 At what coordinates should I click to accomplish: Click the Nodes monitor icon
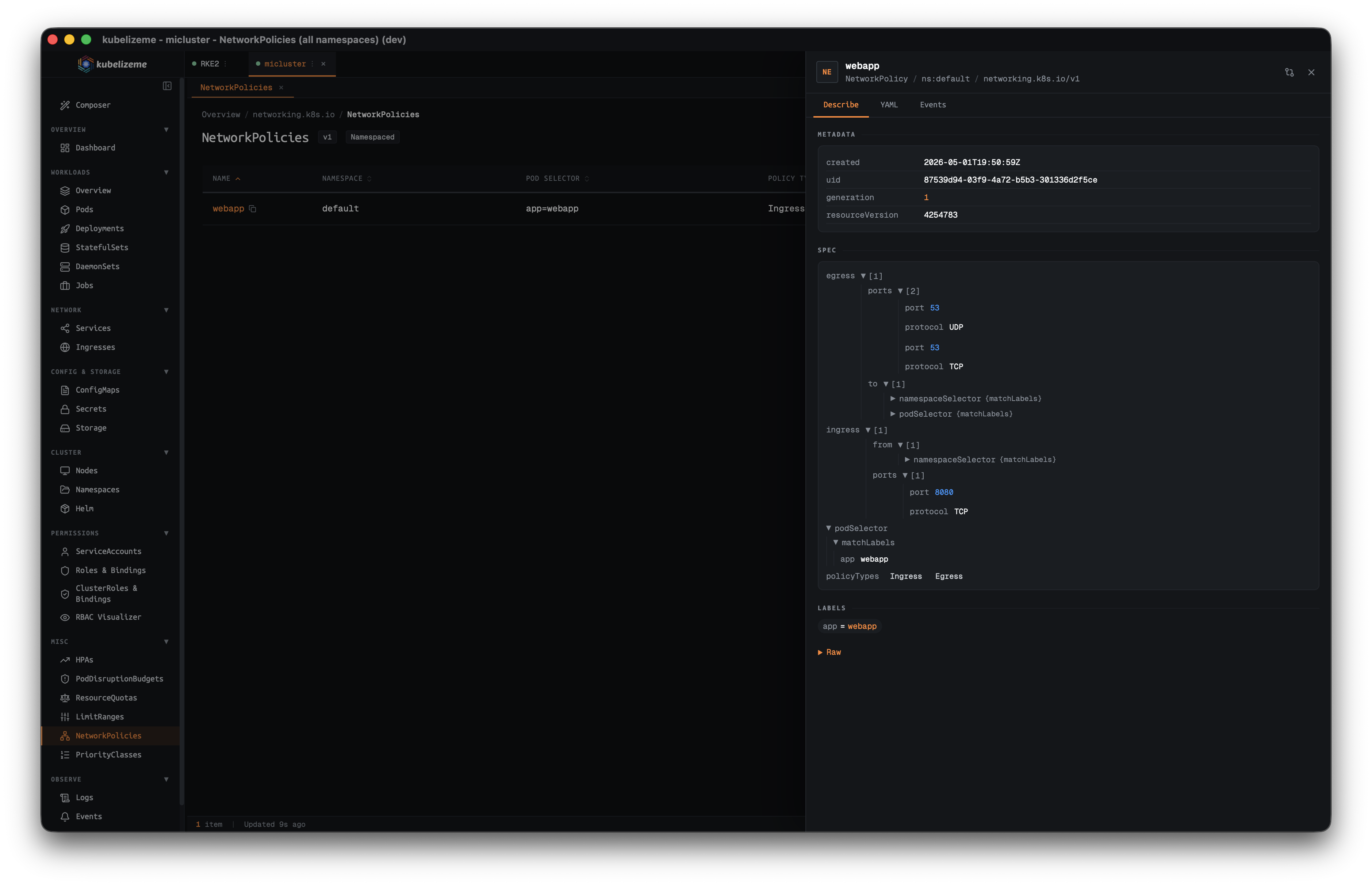(65, 471)
